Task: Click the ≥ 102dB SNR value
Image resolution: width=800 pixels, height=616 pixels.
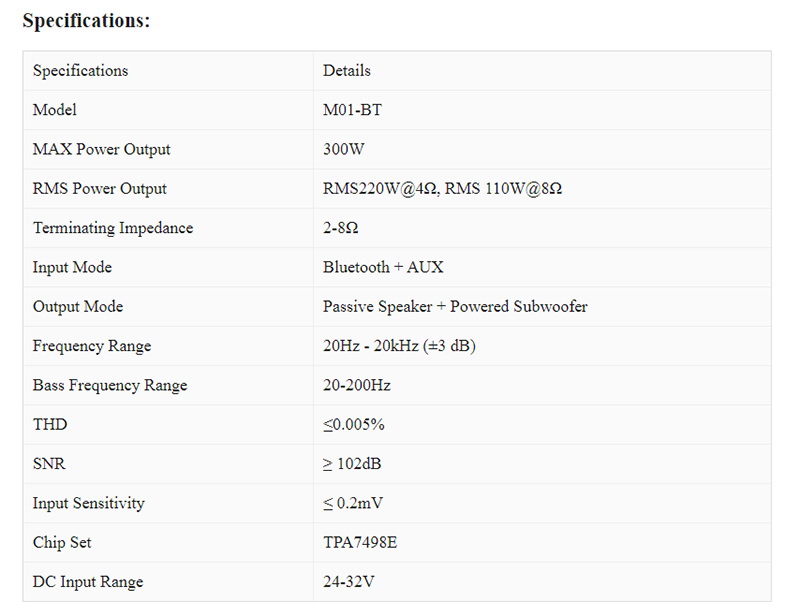Action: click(x=352, y=464)
